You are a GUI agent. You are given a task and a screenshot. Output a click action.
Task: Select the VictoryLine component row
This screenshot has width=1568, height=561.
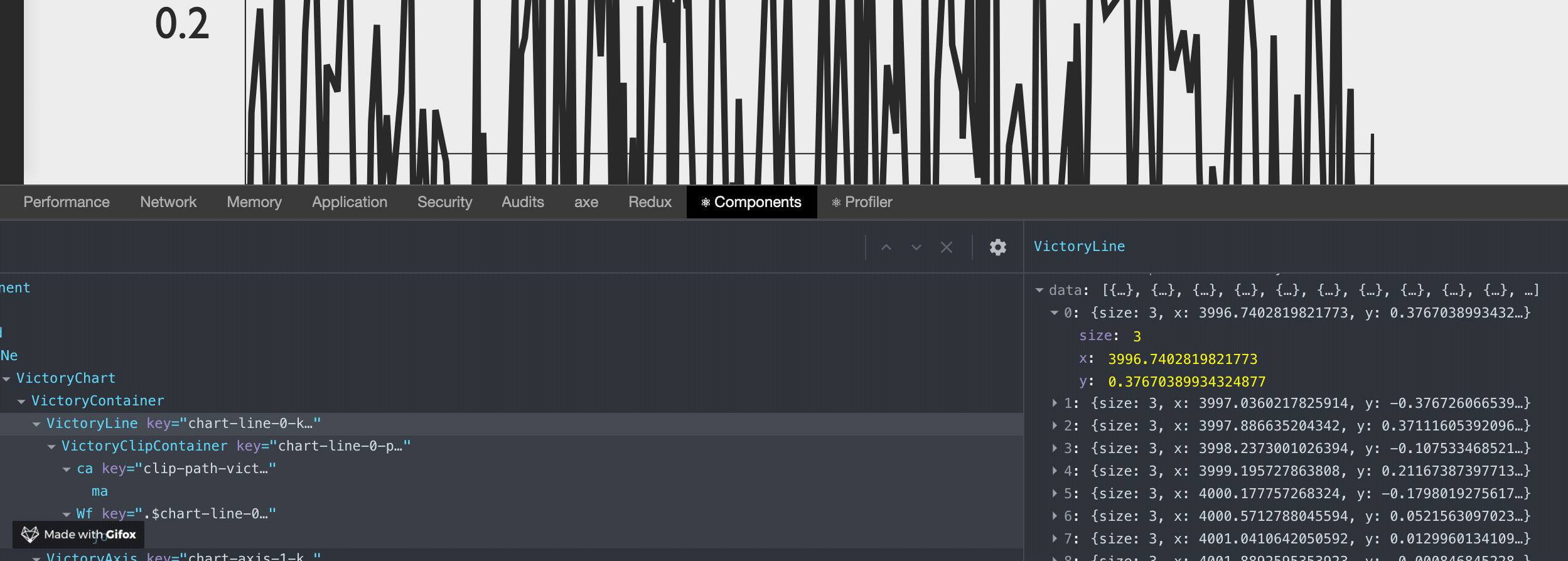click(512, 424)
